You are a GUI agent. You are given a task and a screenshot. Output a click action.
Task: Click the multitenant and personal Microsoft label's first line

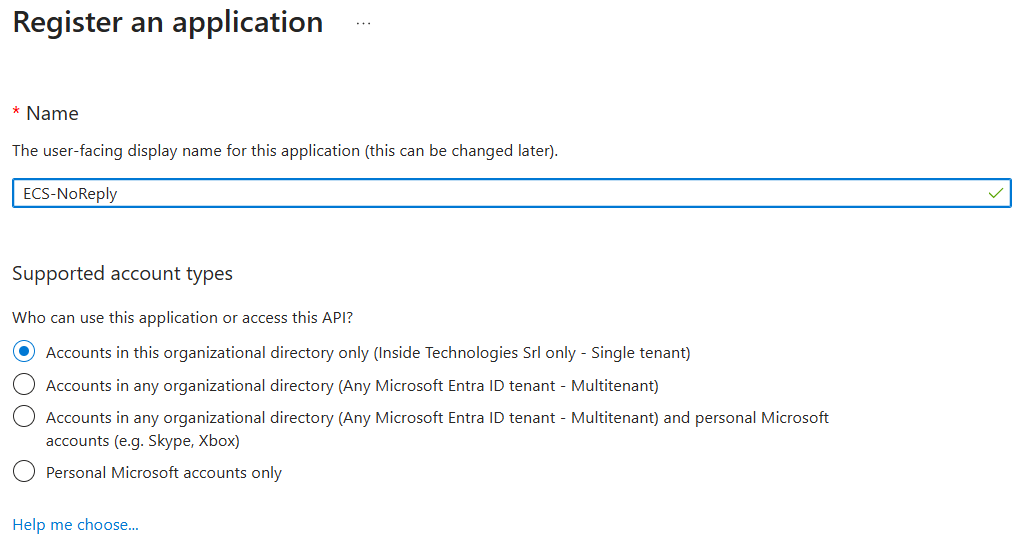437,418
